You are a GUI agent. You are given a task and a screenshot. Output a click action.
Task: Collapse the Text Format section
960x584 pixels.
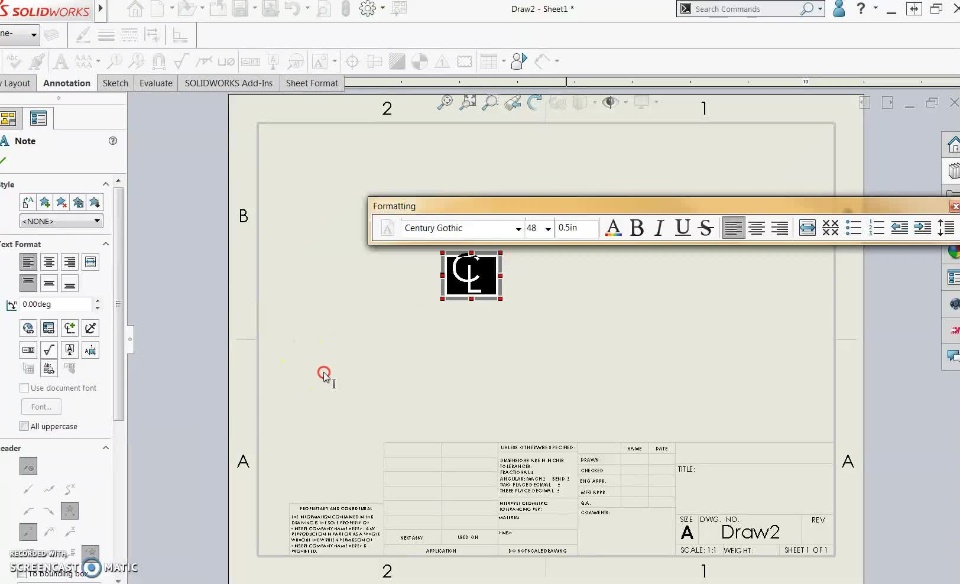tap(105, 244)
